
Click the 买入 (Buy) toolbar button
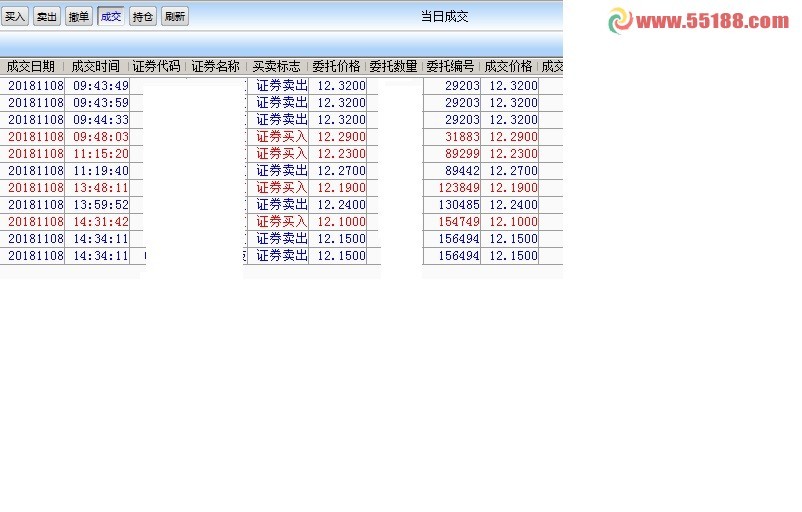click(x=15, y=16)
